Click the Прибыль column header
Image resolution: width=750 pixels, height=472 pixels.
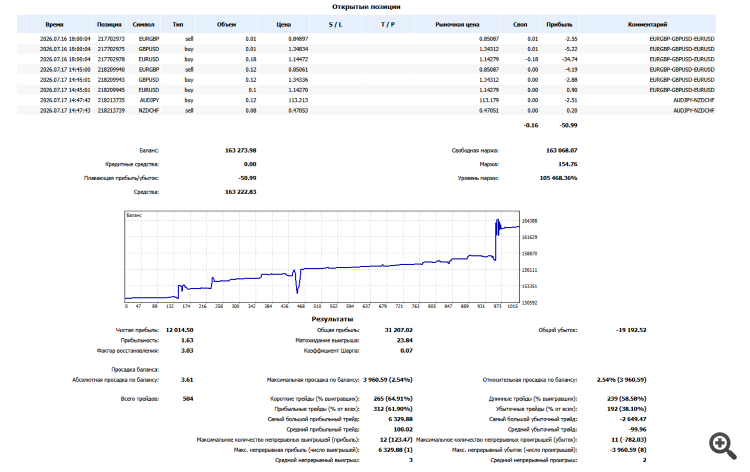click(559, 24)
